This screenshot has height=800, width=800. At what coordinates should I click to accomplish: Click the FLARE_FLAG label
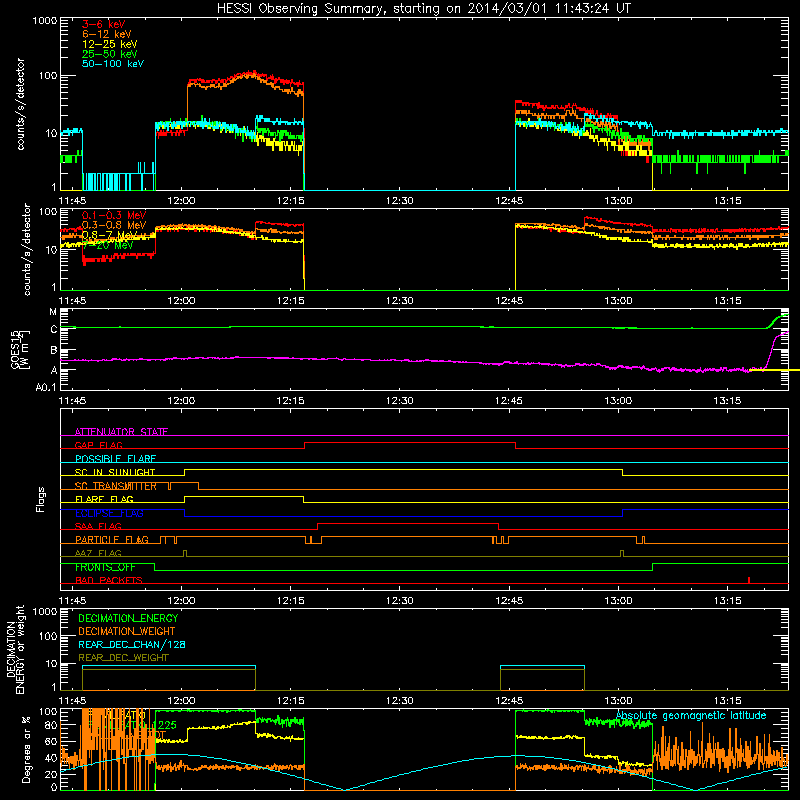104,499
